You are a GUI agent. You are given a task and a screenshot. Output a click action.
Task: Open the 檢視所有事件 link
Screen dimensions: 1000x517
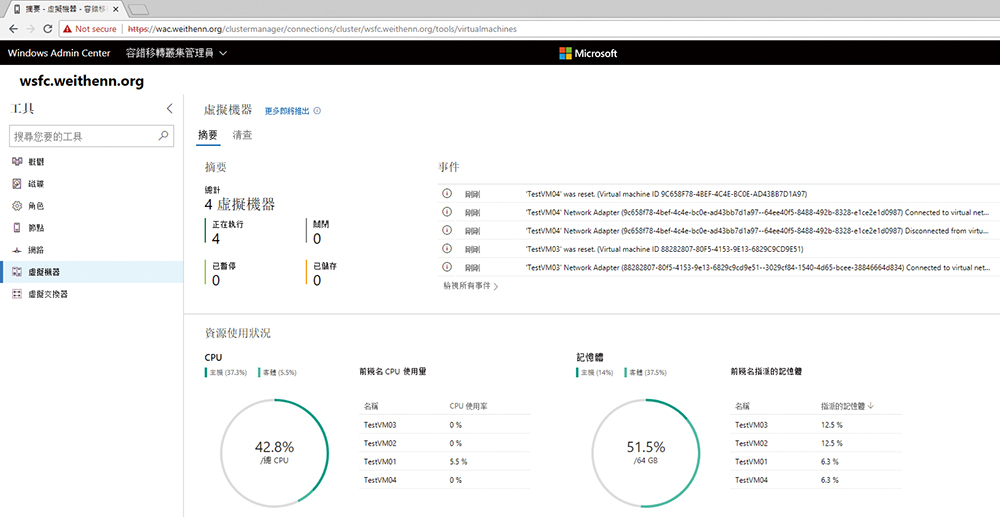(x=471, y=286)
